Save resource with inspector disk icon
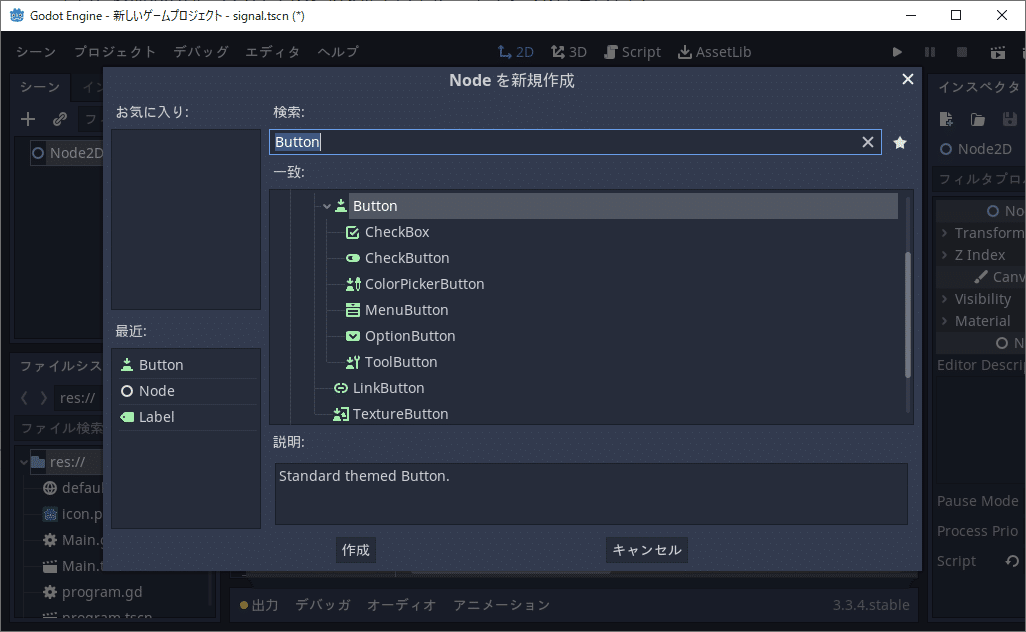Image resolution: width=1026 pixels, height=632 pixels. tap(1010, 119)
